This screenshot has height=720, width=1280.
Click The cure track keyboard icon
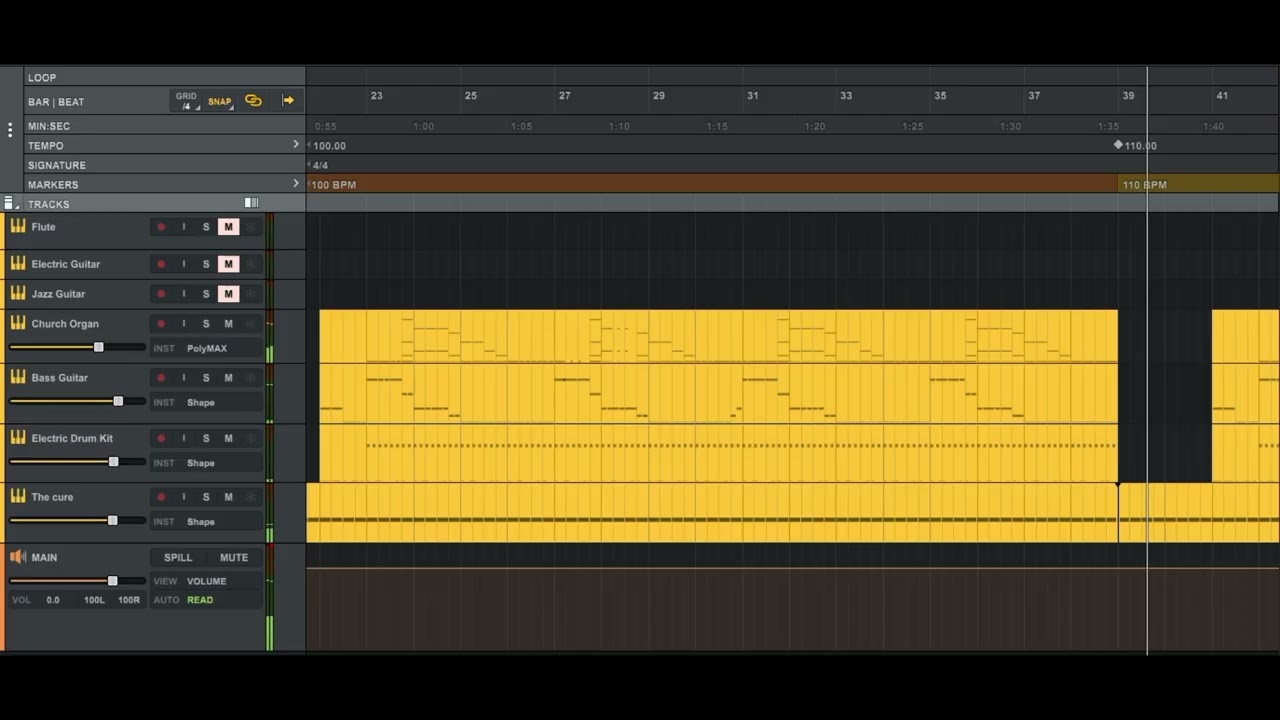pos(18,496)
